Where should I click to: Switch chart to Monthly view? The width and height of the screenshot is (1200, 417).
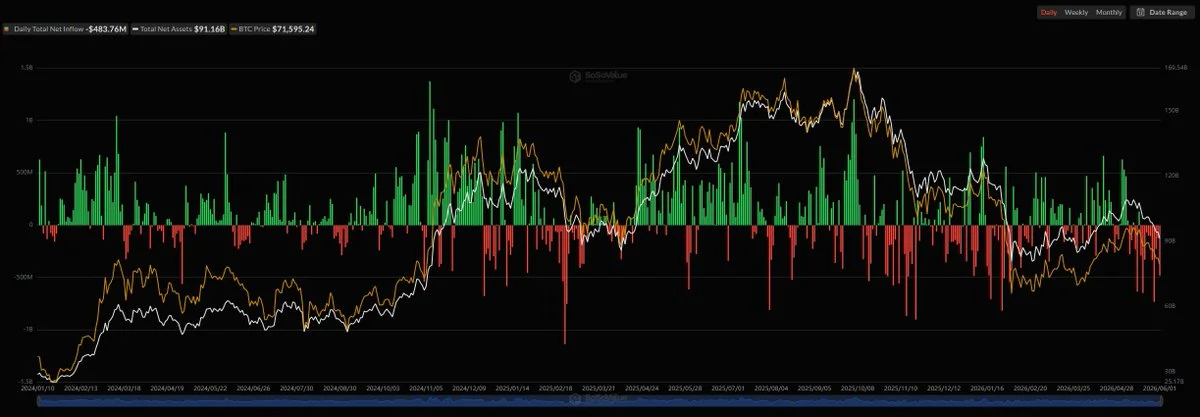pyautogui.click(x=1109, y=12)
